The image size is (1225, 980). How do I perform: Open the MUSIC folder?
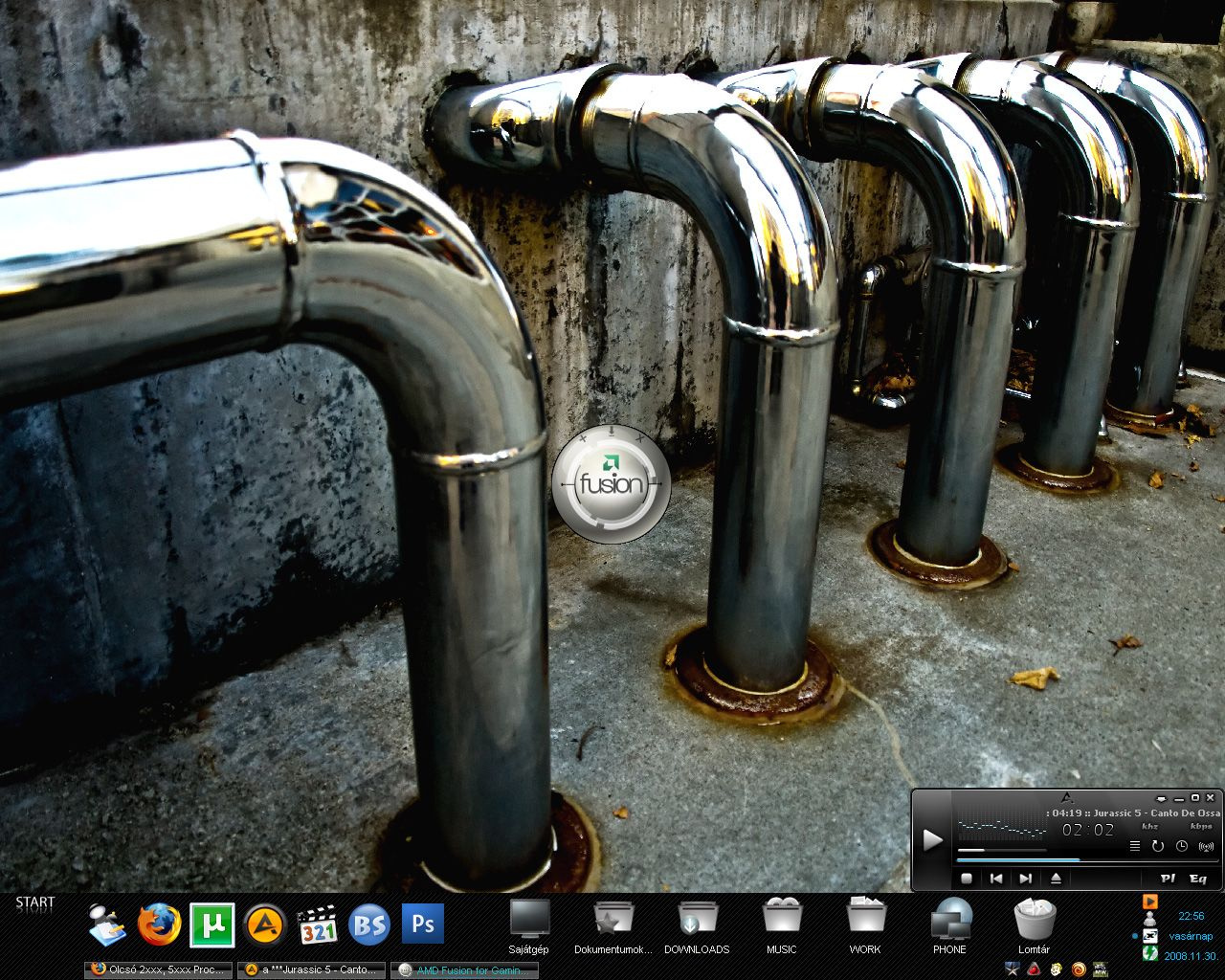[781, 926]
